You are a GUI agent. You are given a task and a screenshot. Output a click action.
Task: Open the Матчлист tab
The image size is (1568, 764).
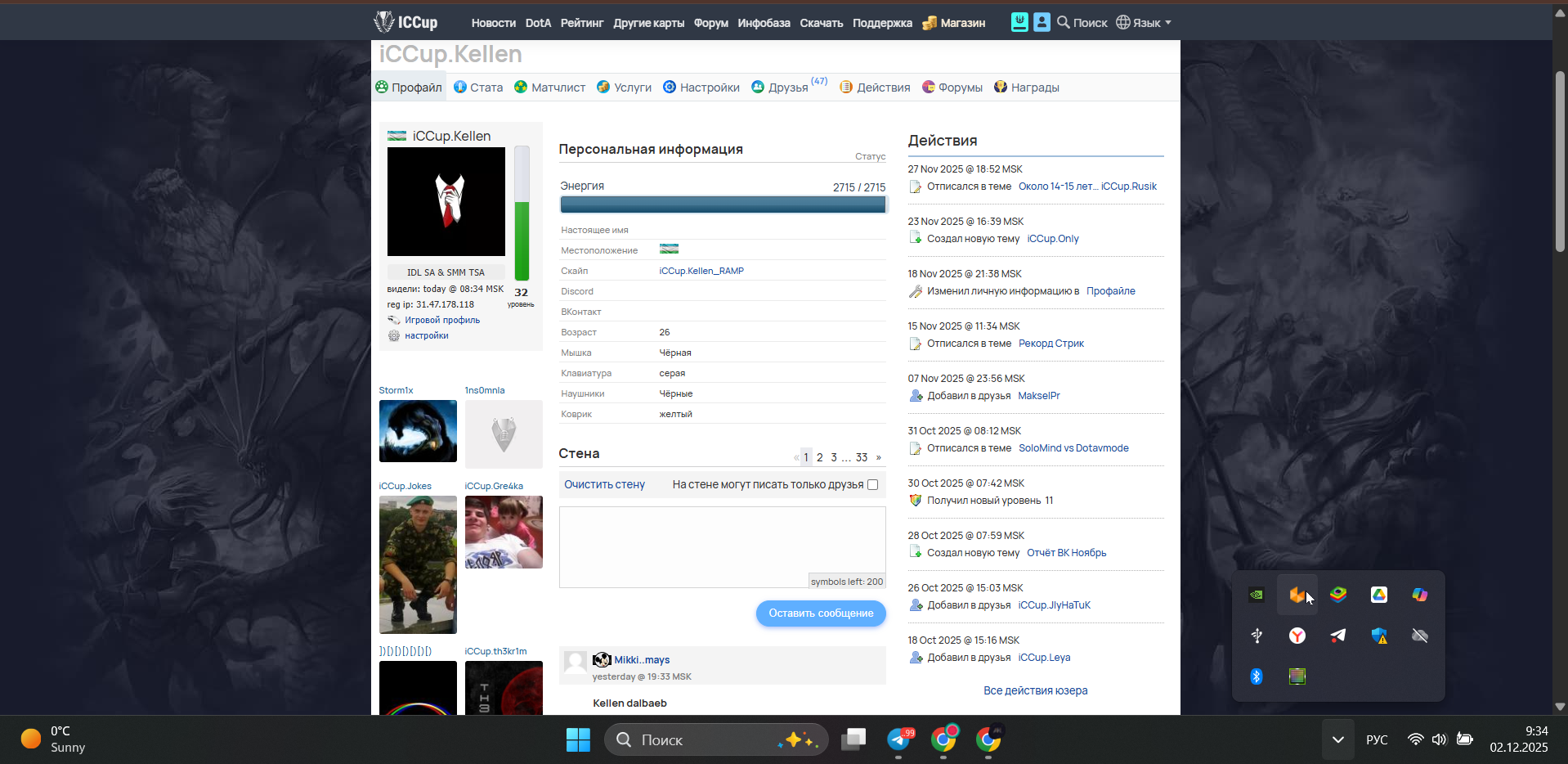click(550, 88)
